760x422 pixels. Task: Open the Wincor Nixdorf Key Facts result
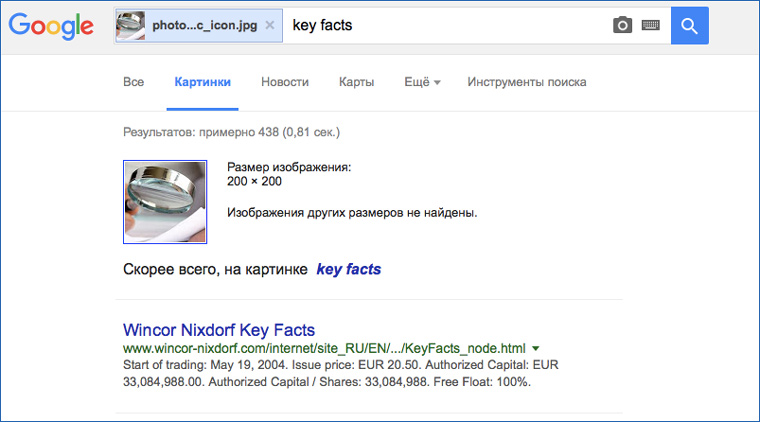tap(219, 330)
